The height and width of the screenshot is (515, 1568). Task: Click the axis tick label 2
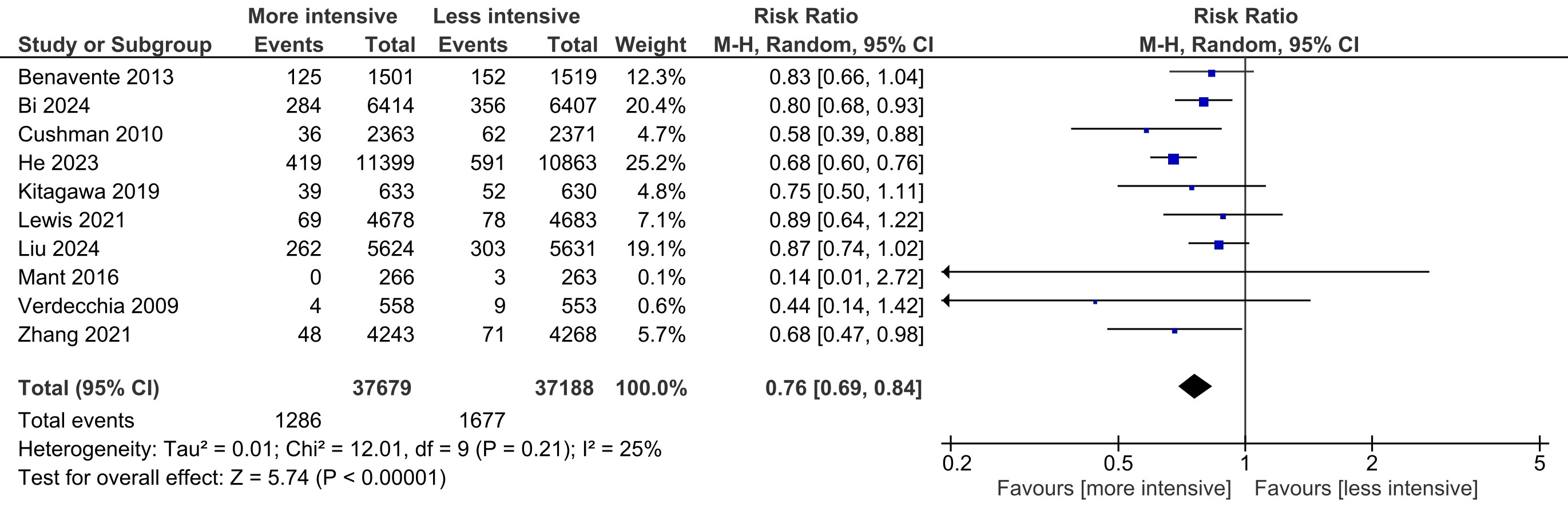[1371, 464]
